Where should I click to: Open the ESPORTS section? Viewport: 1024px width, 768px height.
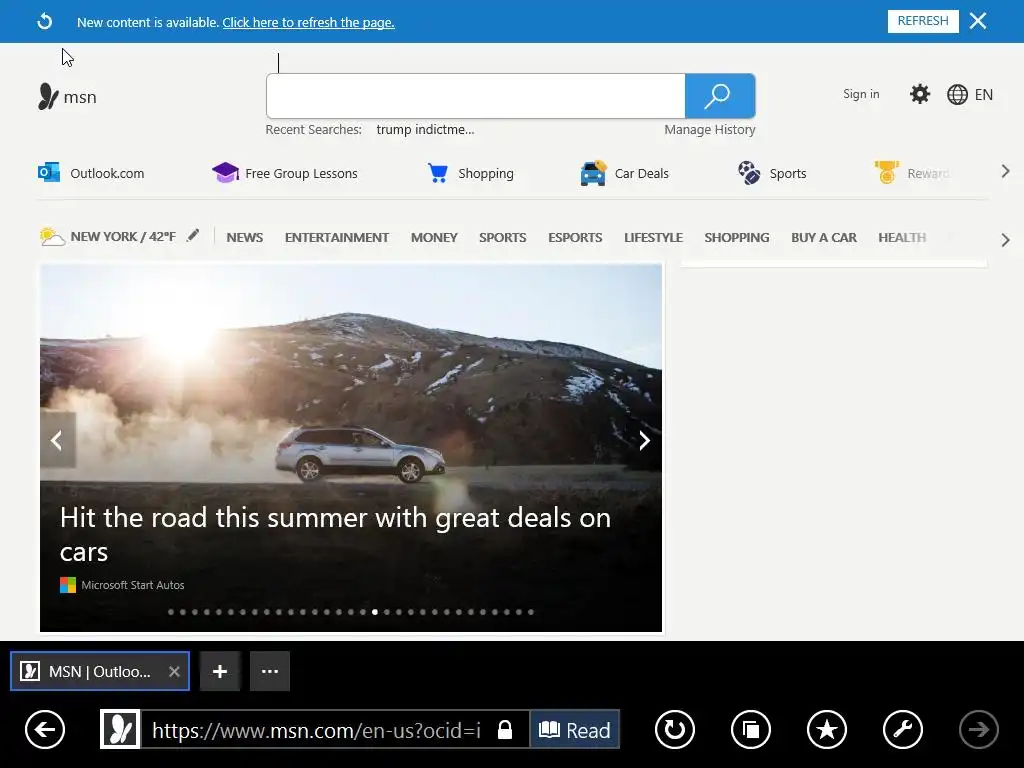575,238
